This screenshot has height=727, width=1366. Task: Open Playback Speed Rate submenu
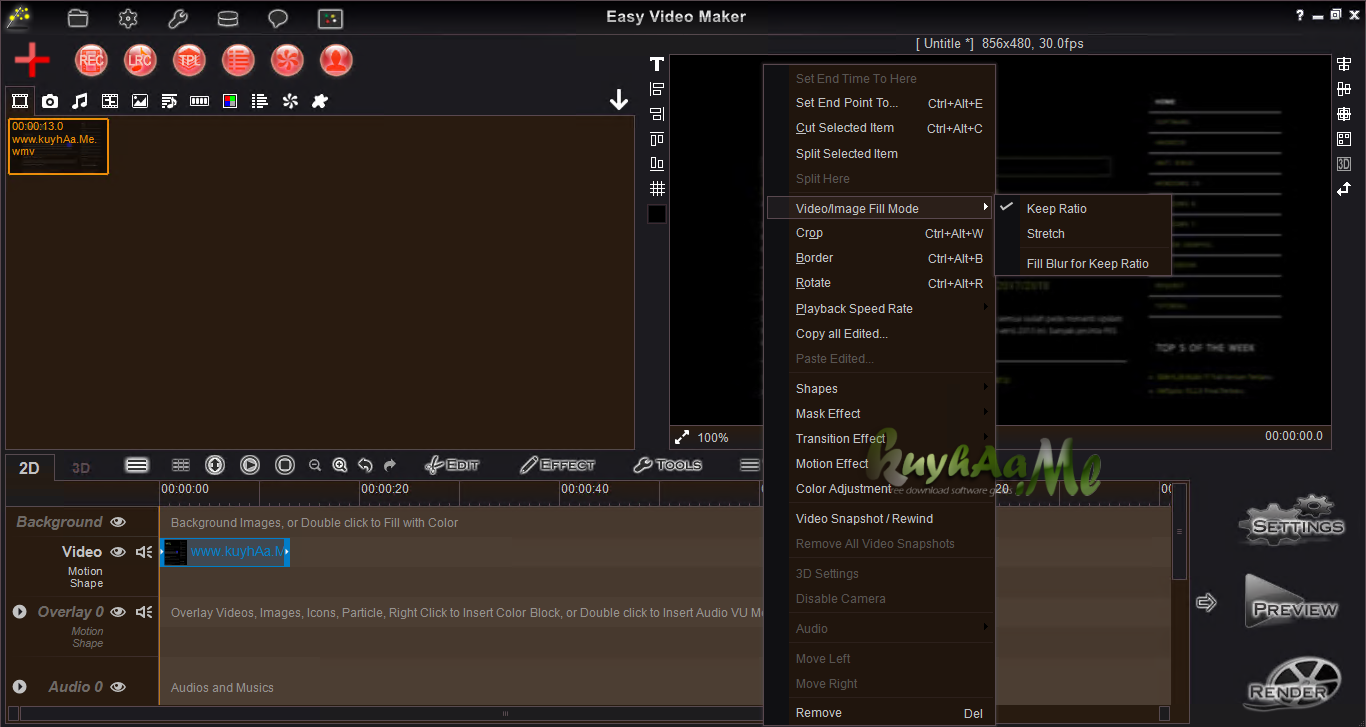(x=880, y=309)
